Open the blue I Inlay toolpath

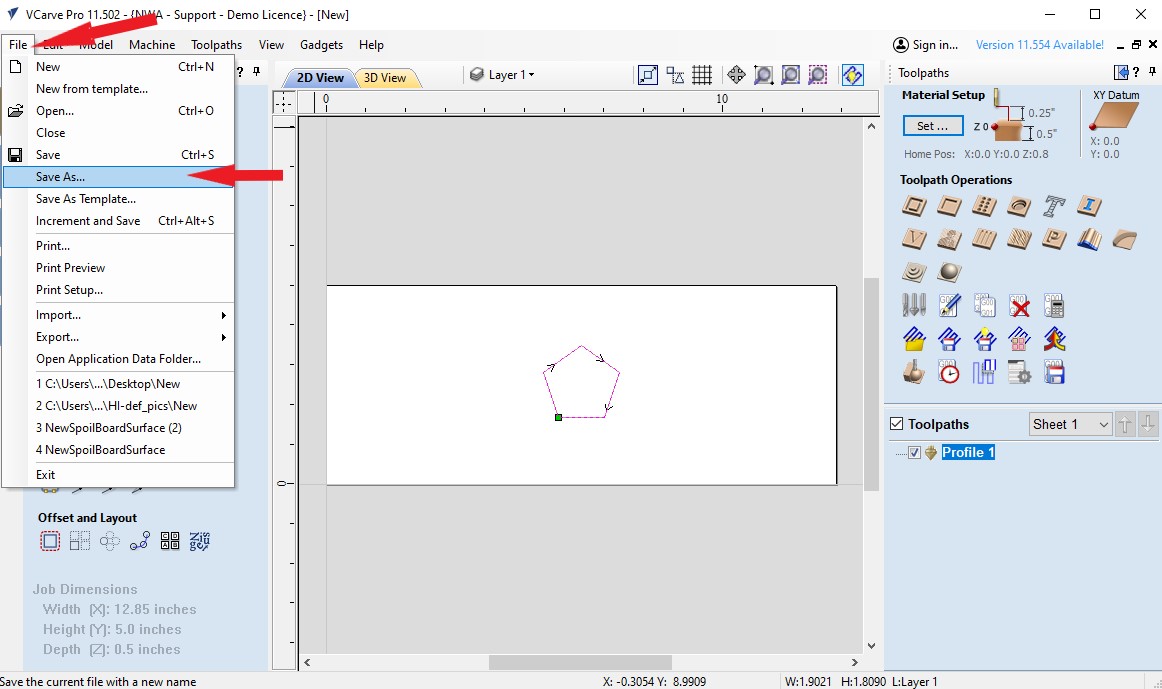click(1089, 205)
